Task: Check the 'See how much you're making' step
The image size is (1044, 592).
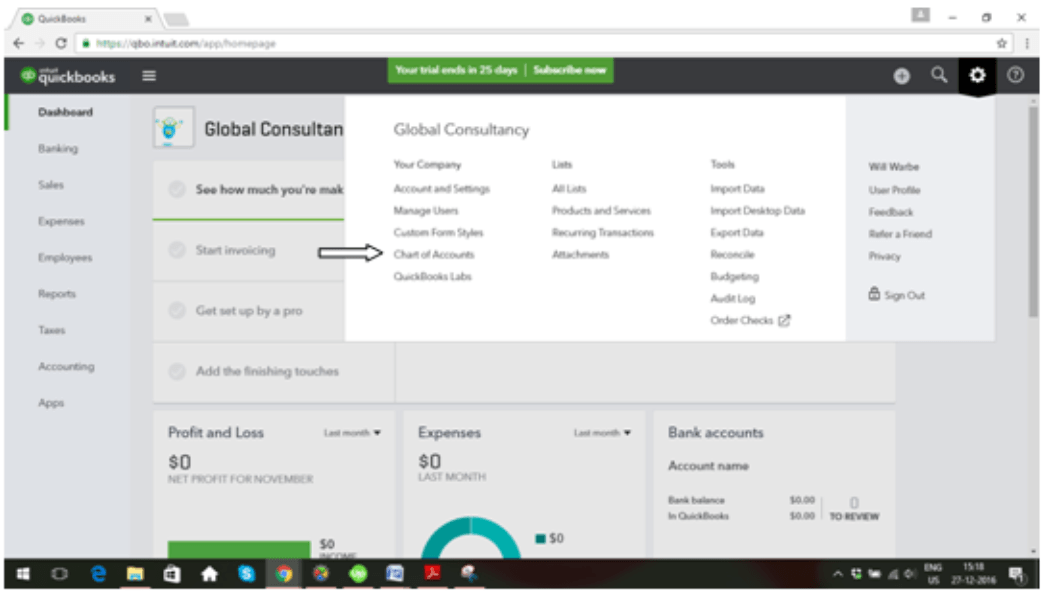Action: click(176, 190)
